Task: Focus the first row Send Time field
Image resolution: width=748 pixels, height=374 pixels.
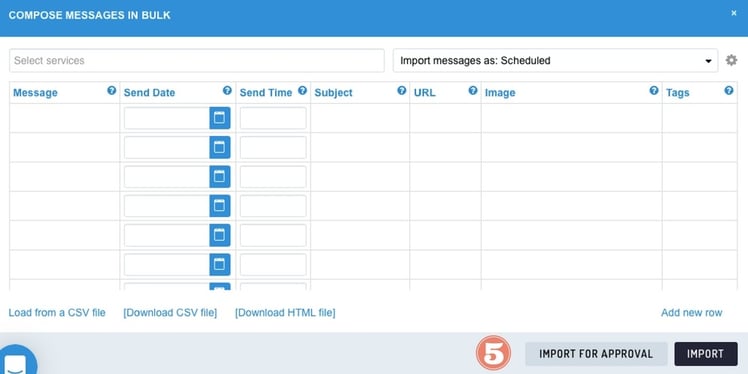Action: click(x=273, y=118)
